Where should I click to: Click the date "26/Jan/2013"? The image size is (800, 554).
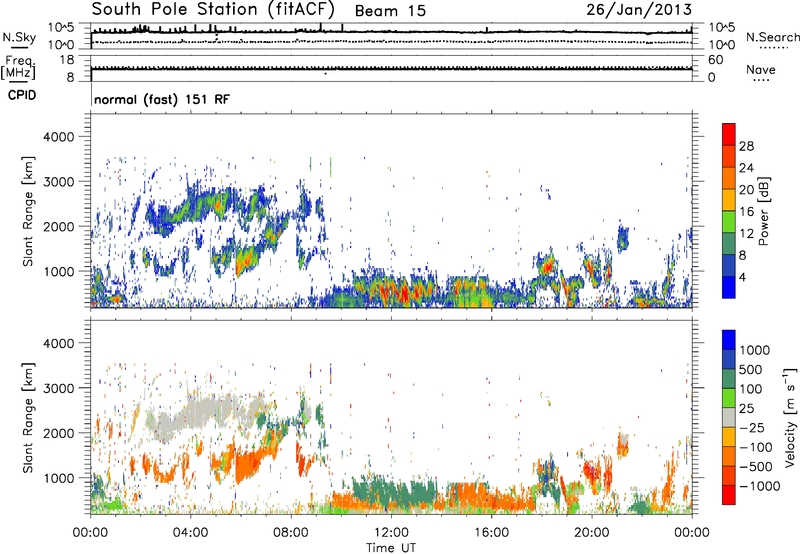639,10
